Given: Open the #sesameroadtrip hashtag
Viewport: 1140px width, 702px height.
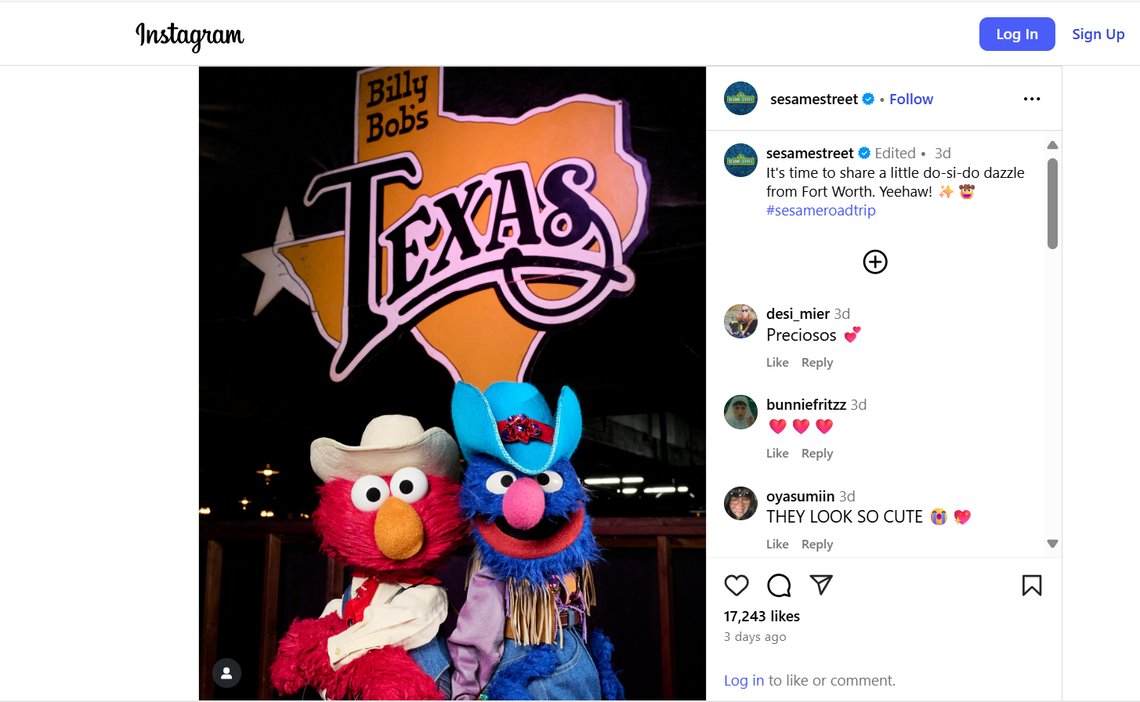Looking at the screenshot, I should point(820,211).
